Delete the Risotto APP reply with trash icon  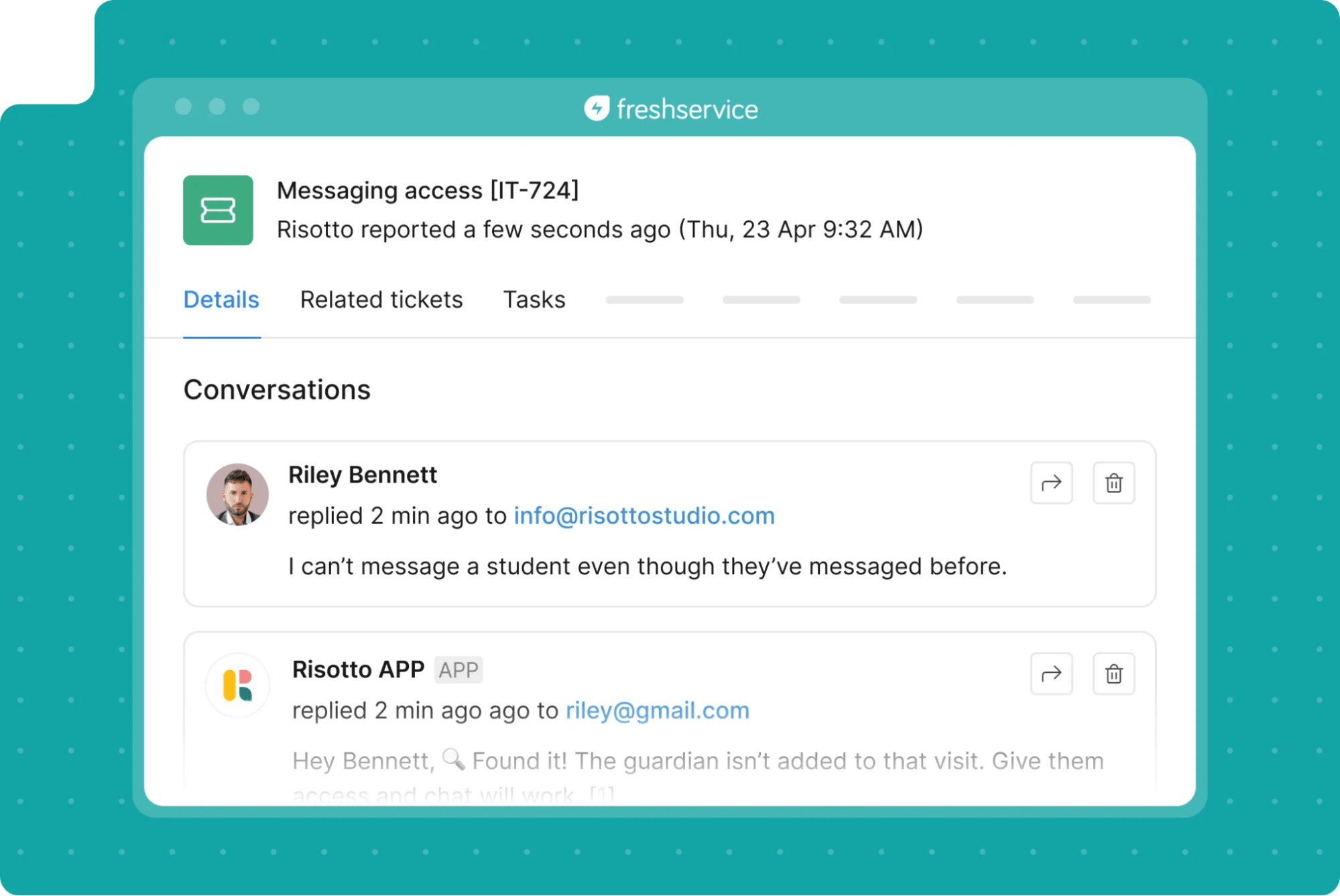point(1113,674)
